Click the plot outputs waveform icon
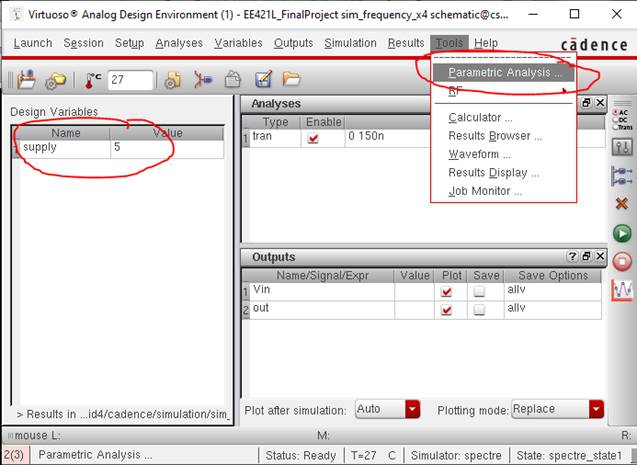Image resolution: width=637 pixels, height=465 pixels. point(622,290)
